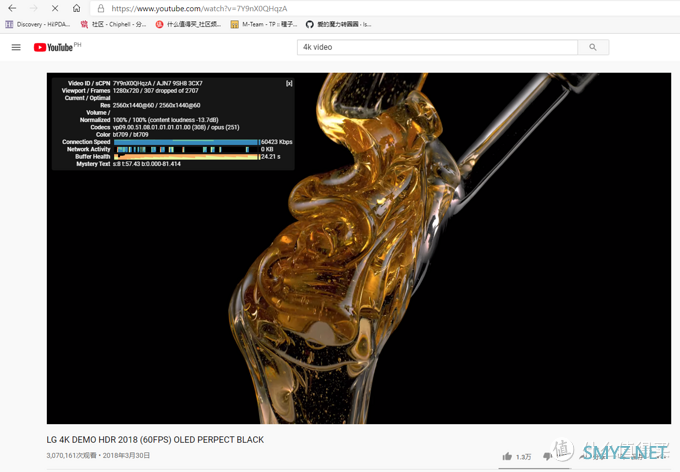Click the video title LG 4K DEMO HDR 2018

pos(155,440)
